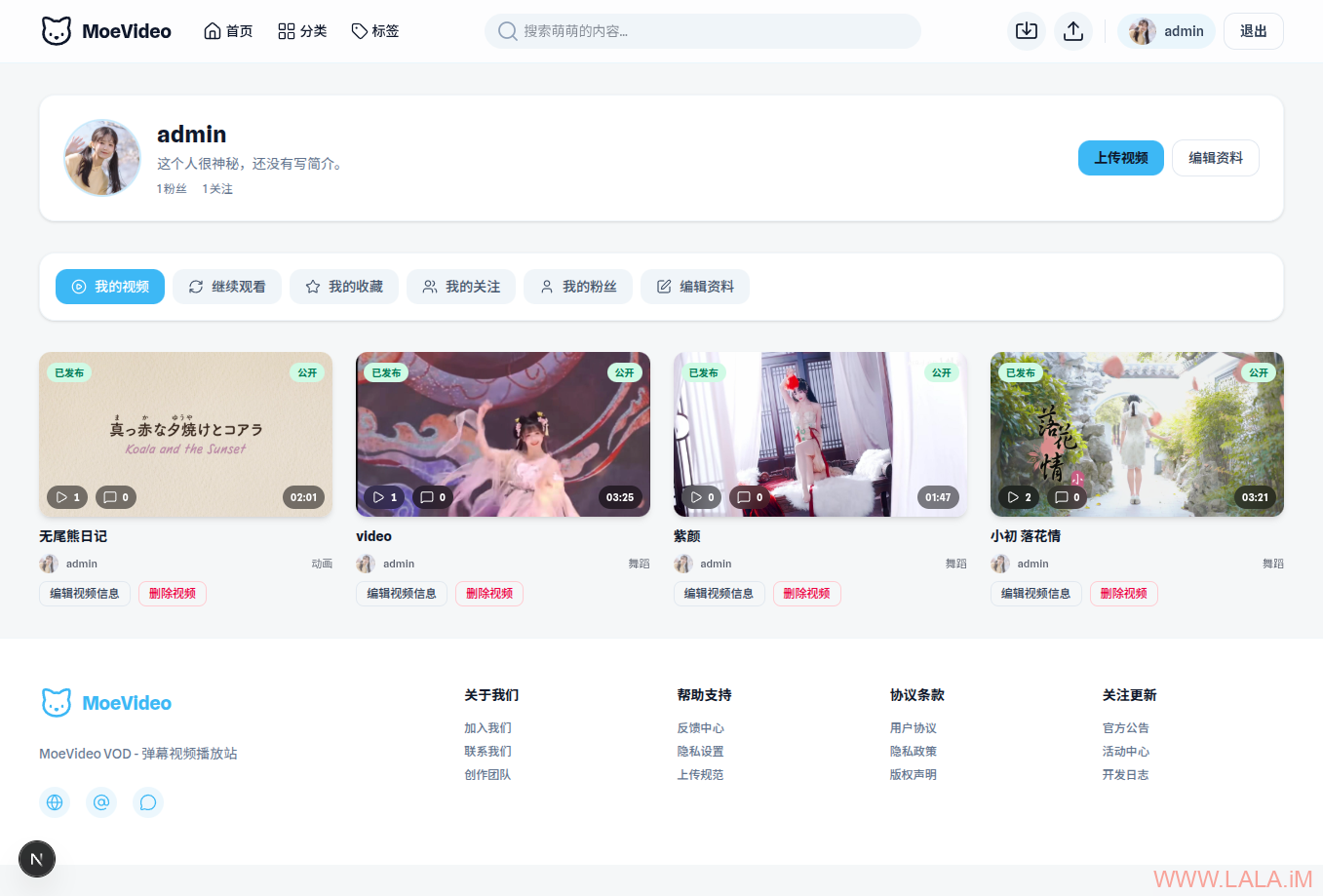Screen dimensions: 1323x896
Task: Click 删除视频 under 无尾熊日记
Action: [x=173, y=594]
